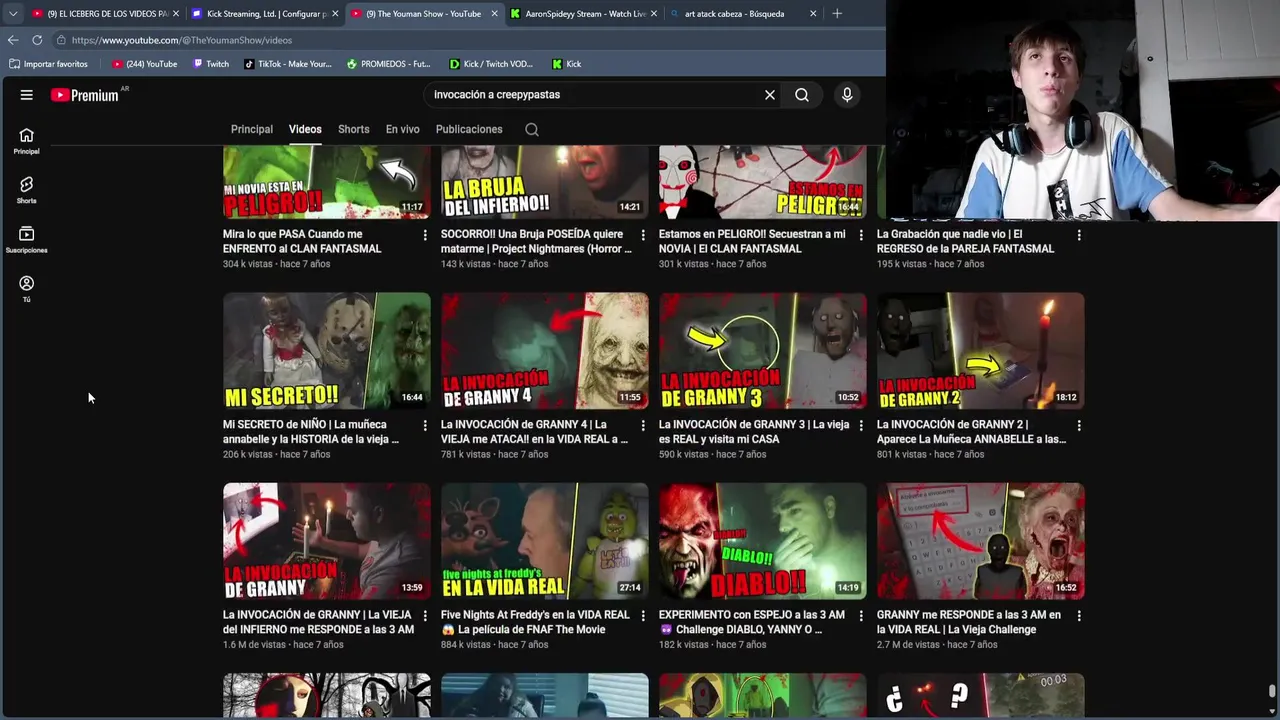This screenshot has height=720, width=1280.
Task: Open the Twitch bookmark
Action: (x=211, y=64)
